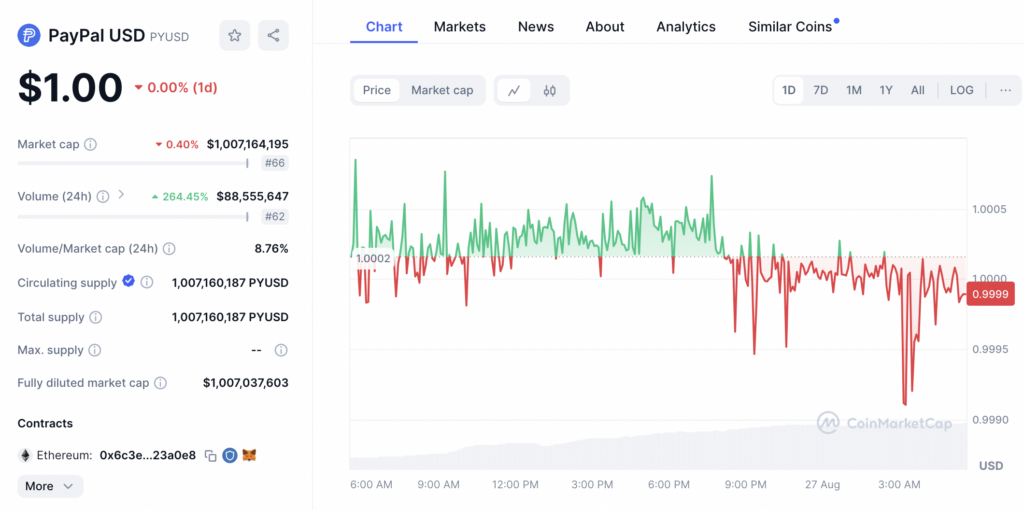Click the 1.0002 opening price label
This screenshot has height=510, width=1024.
373,259
